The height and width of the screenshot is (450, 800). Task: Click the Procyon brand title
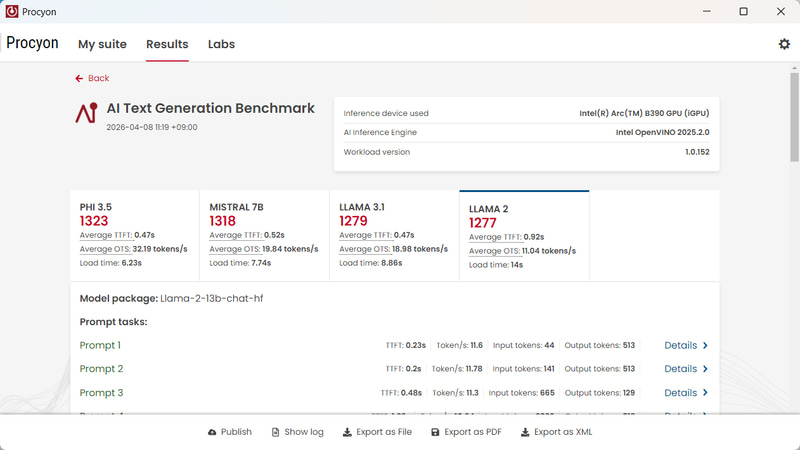click(x=32, y=43)
